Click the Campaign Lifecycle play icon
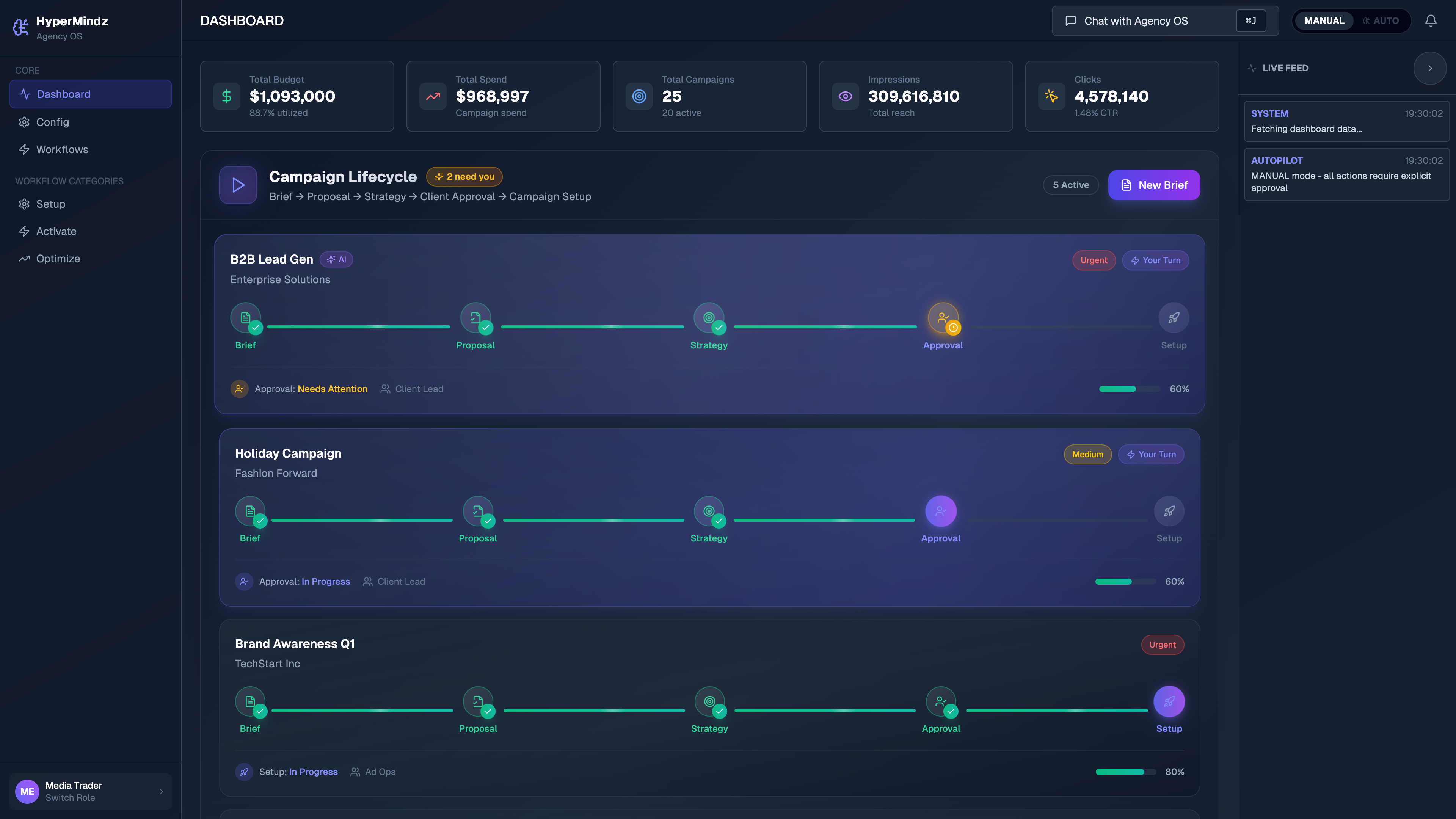Viewport: 1456px width, 819px height. click(x=237, y=185)
